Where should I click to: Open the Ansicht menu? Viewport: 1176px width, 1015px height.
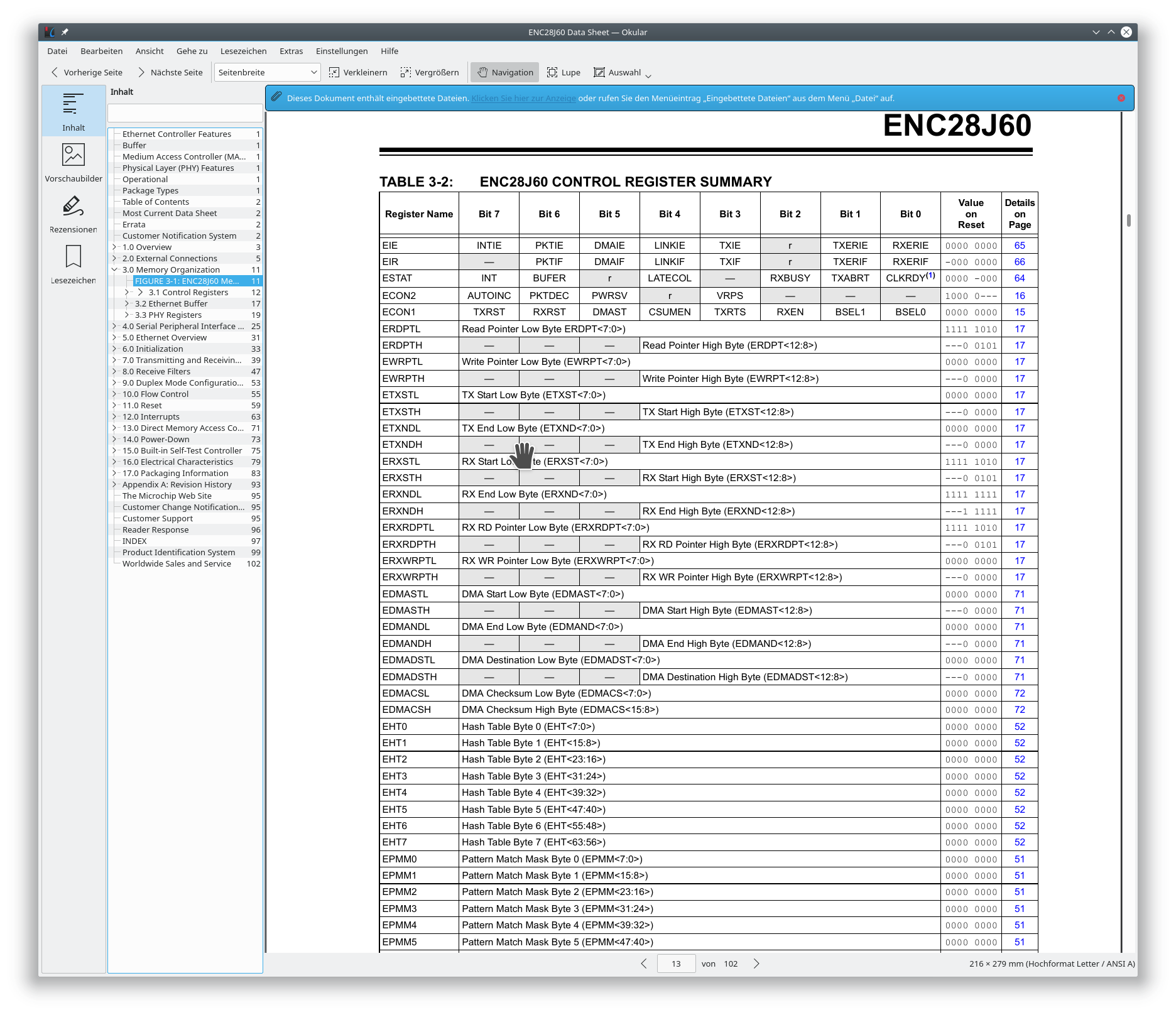[150, 51]
